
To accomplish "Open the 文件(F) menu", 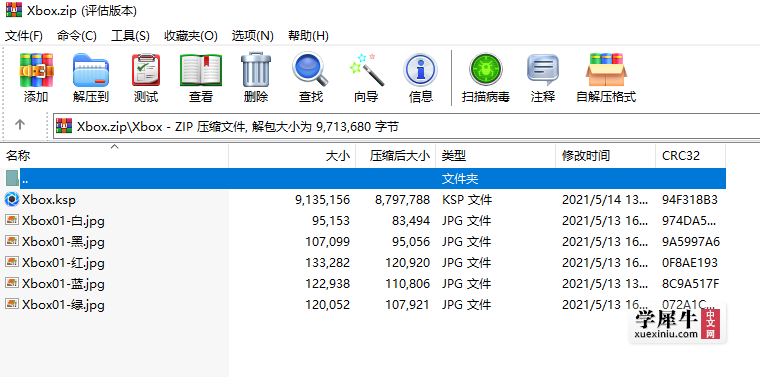I will point(24,36).
